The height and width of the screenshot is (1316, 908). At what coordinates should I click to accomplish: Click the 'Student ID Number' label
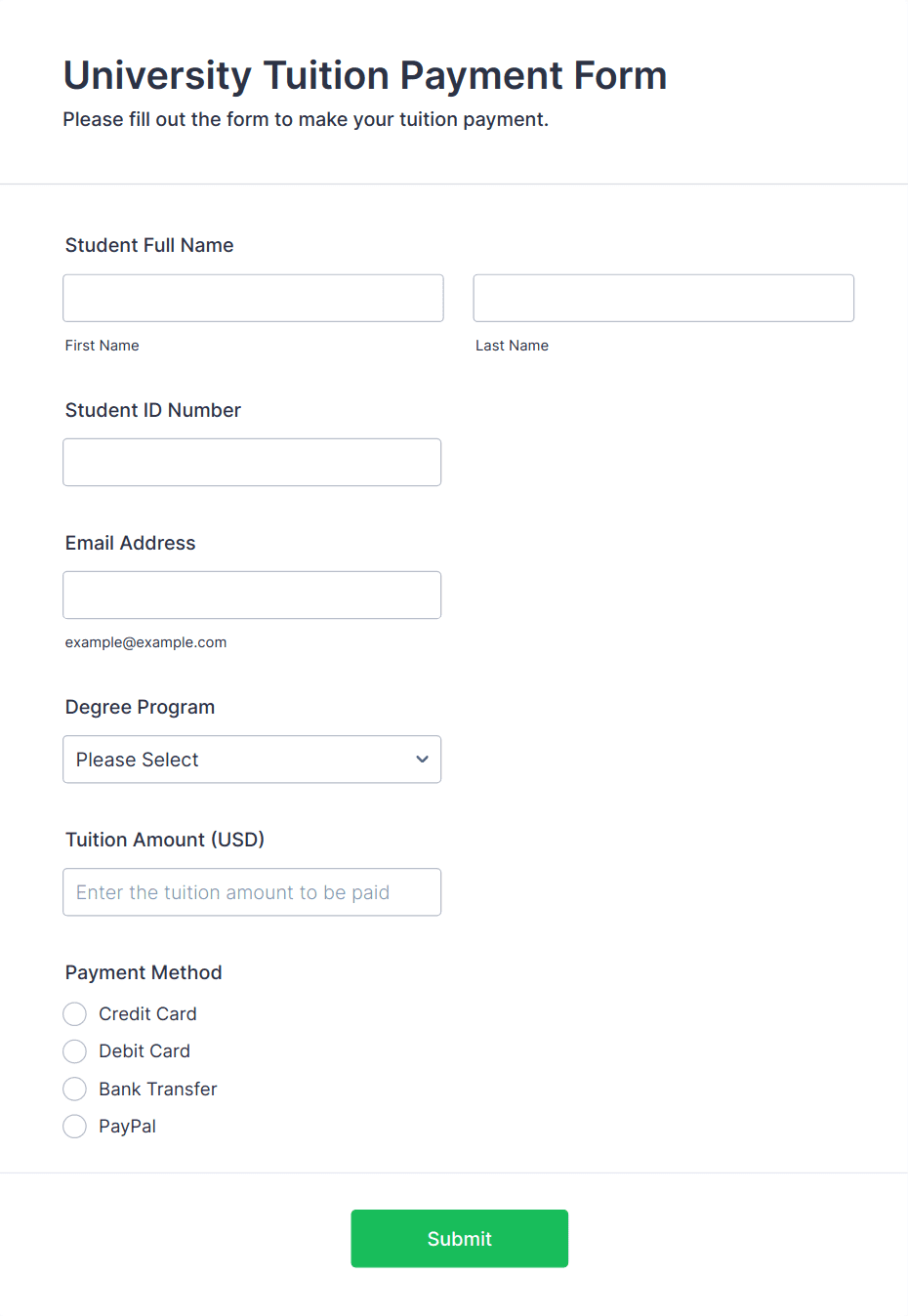click(x=153, y=410)
